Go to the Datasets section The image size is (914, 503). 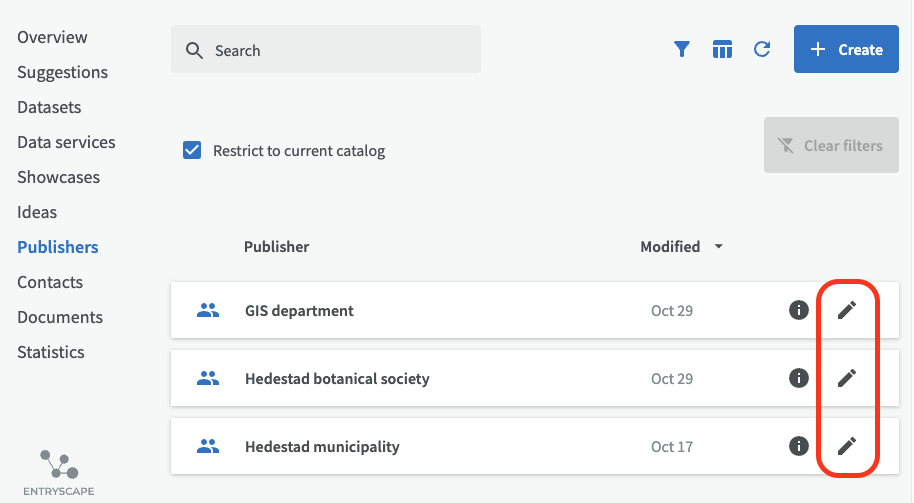(x=49, y=107)
